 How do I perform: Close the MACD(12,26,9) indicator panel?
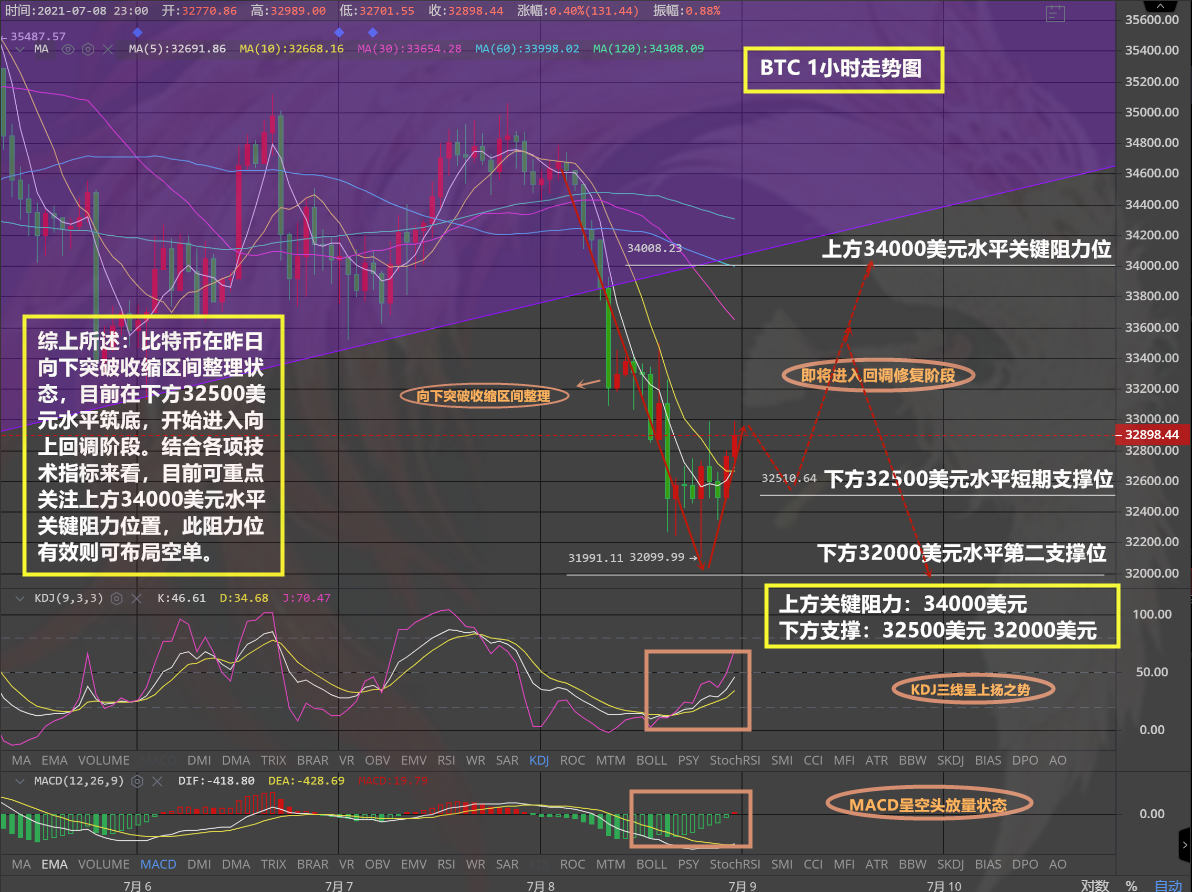pos(157,781)
